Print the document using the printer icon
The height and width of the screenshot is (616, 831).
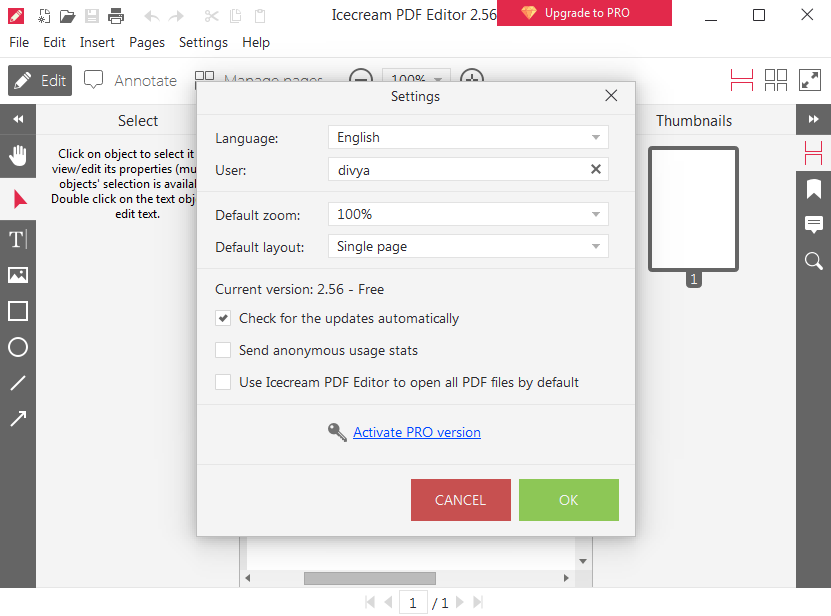tap(116, 16)
